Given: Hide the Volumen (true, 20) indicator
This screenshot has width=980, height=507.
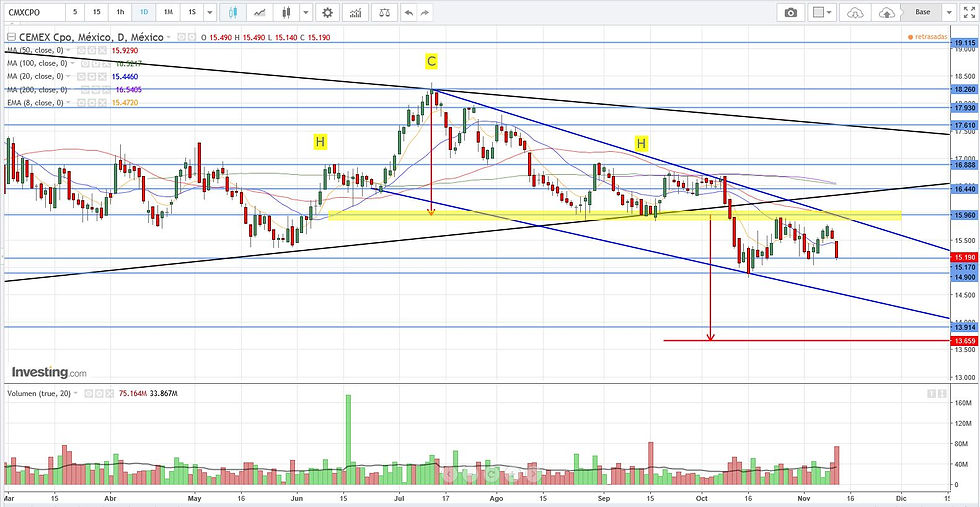Looking at the screenshot, I should click(x=89, y=393).
